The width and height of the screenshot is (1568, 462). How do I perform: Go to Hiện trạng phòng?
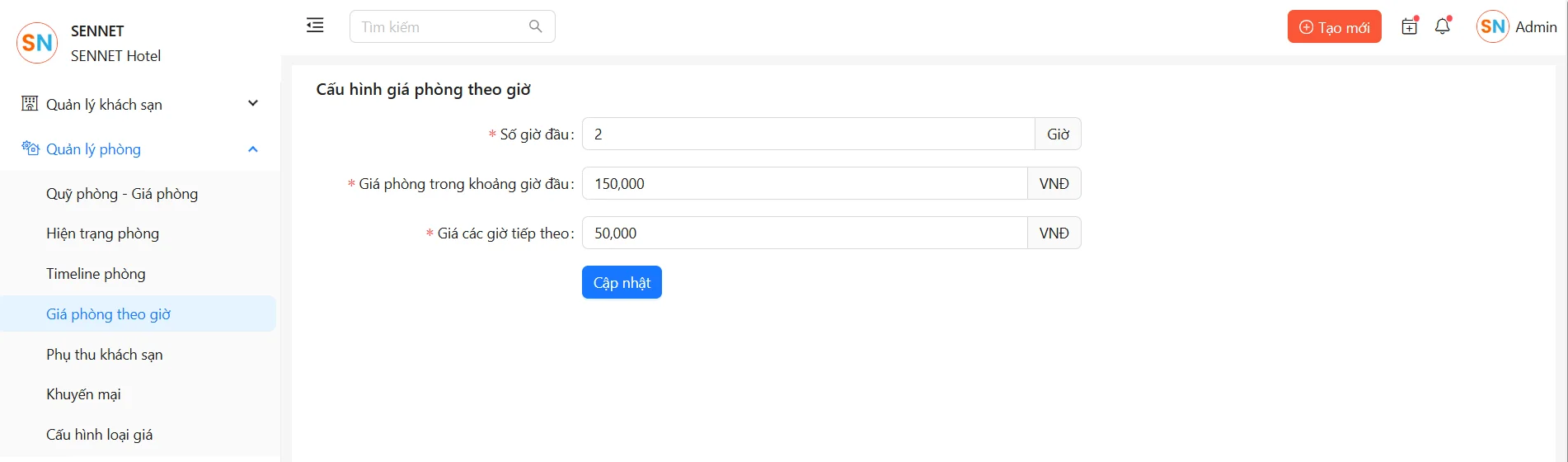(103, 233)
